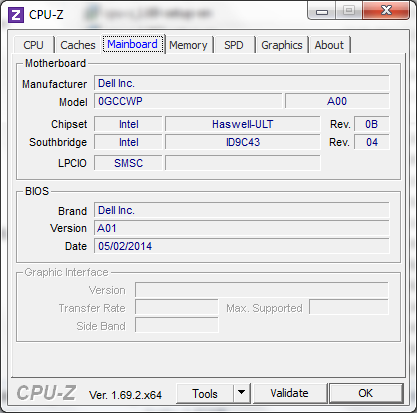
Task: Click the model revision A00
Action: (x=337, y=101)
